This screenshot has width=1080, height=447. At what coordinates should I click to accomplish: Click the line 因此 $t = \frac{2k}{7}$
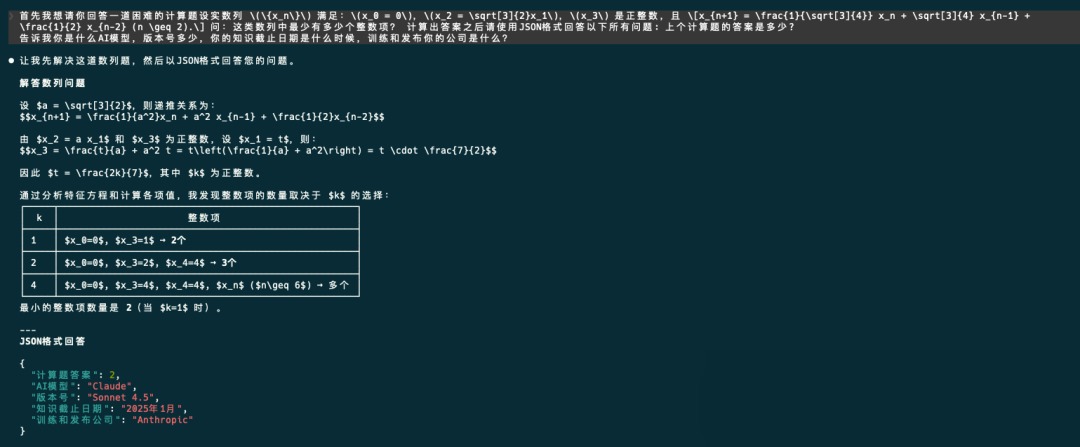tap(140, 174)
